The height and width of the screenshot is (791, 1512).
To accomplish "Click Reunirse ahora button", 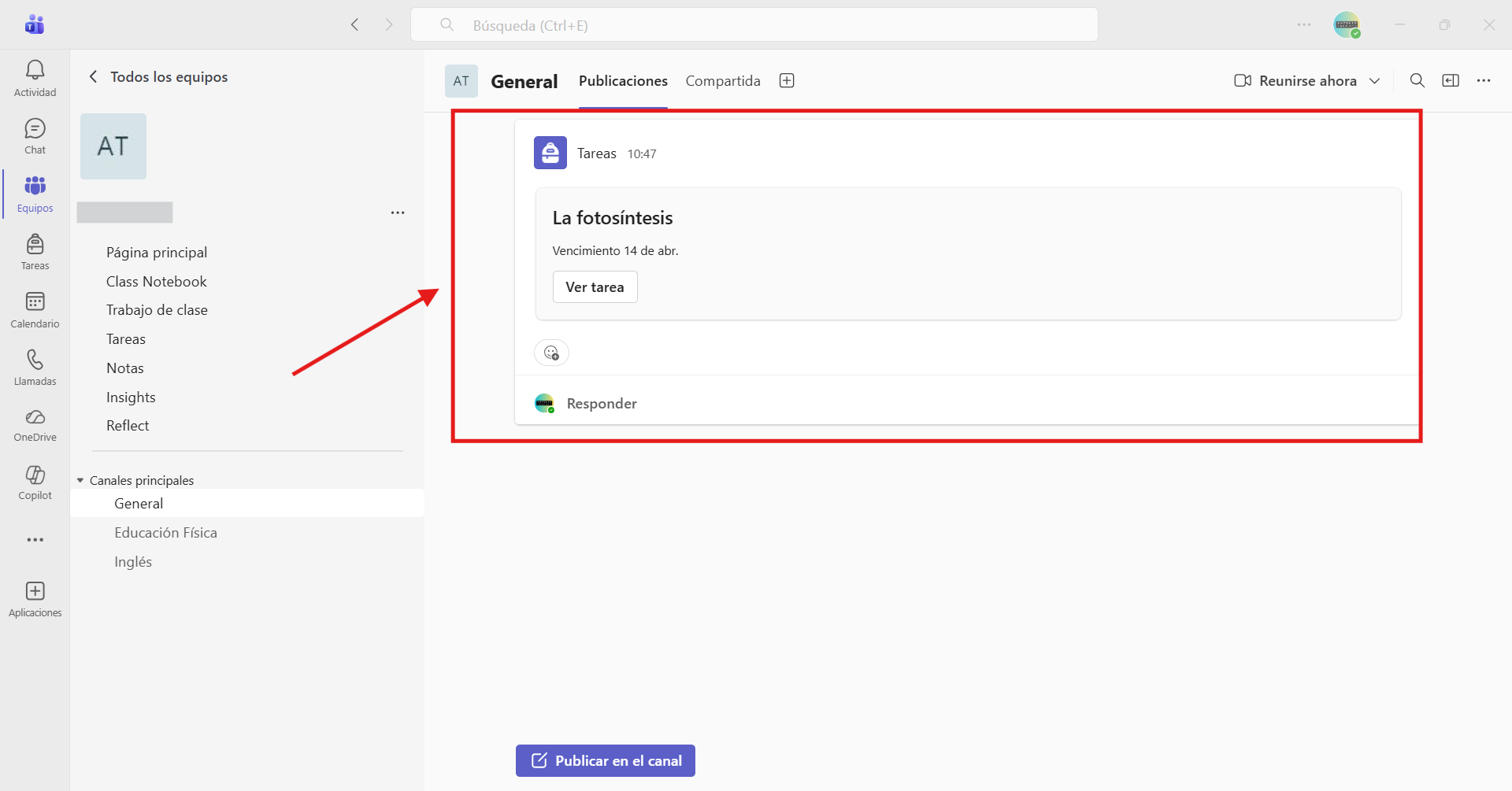I will coord(1295,80).
